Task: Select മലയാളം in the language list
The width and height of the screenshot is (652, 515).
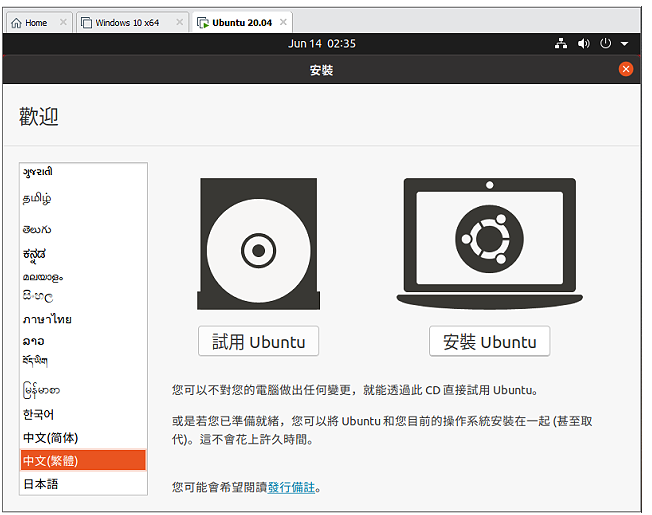Action: (83, 277)
